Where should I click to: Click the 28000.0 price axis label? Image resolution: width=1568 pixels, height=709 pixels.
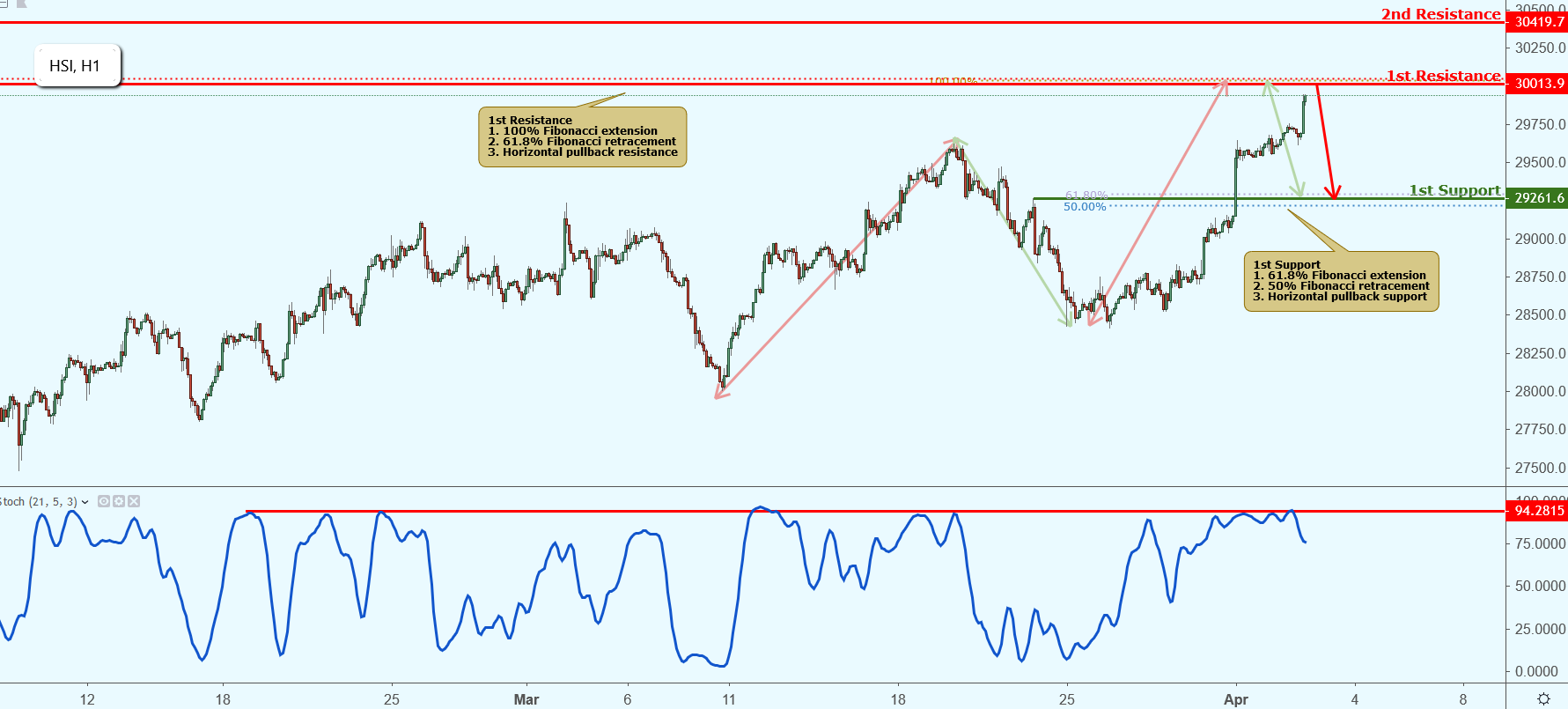[x=1540, y=391]
